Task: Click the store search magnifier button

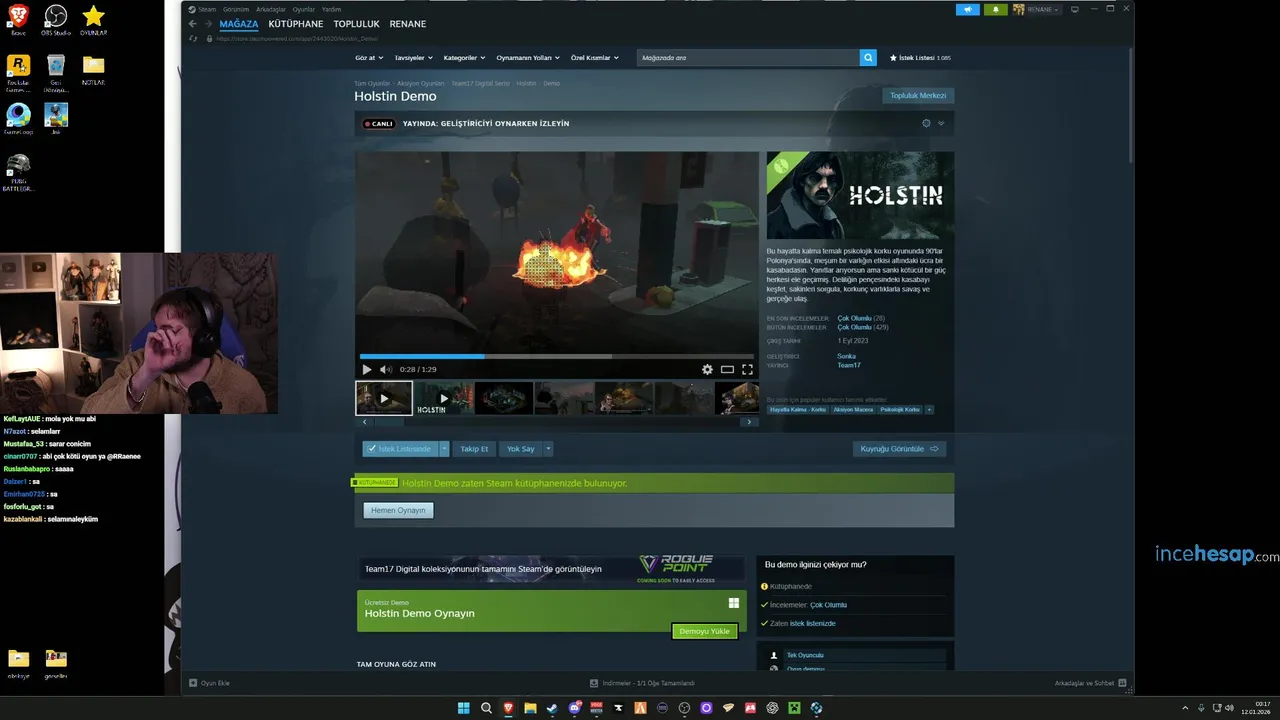Action: click(868, 58)
